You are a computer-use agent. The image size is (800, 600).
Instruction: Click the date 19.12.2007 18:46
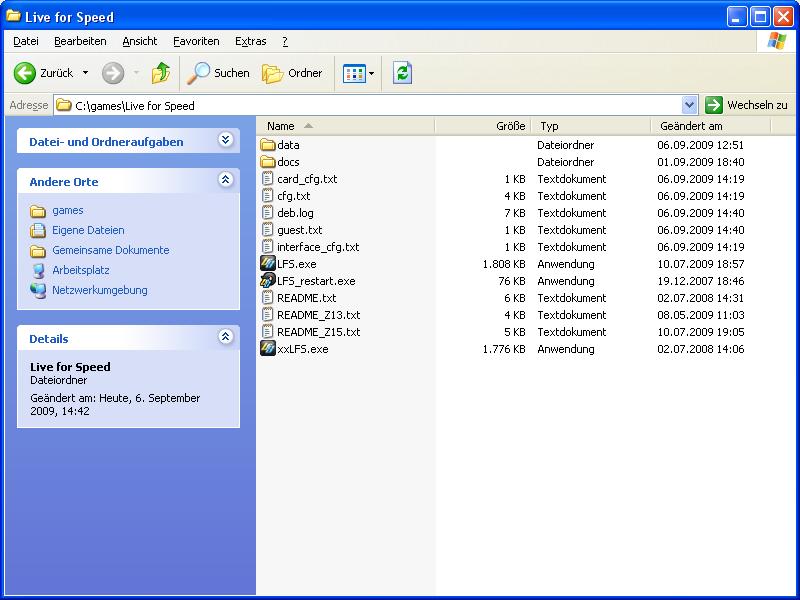tap(701, 281)
